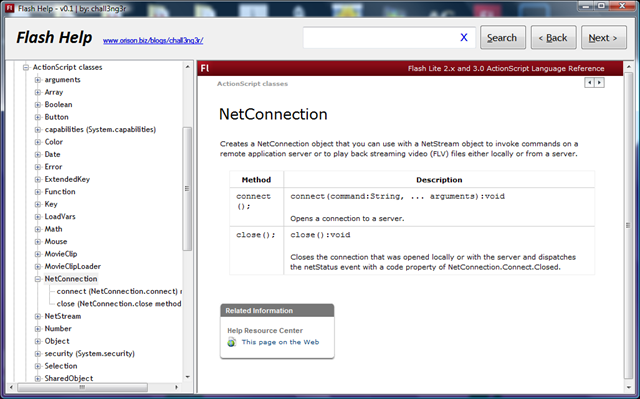This screenshot has width=640, height=399.
Task: Select the security (System.security) item
Action: (89, 353)
